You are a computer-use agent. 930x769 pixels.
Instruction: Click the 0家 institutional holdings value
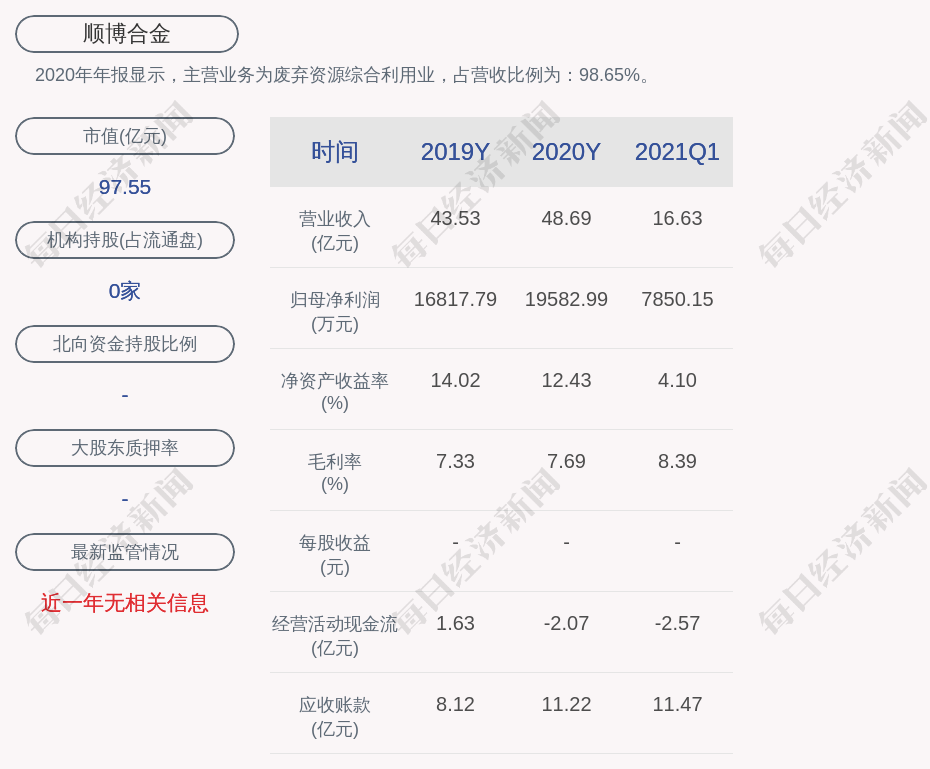click(x=125, y=291)
